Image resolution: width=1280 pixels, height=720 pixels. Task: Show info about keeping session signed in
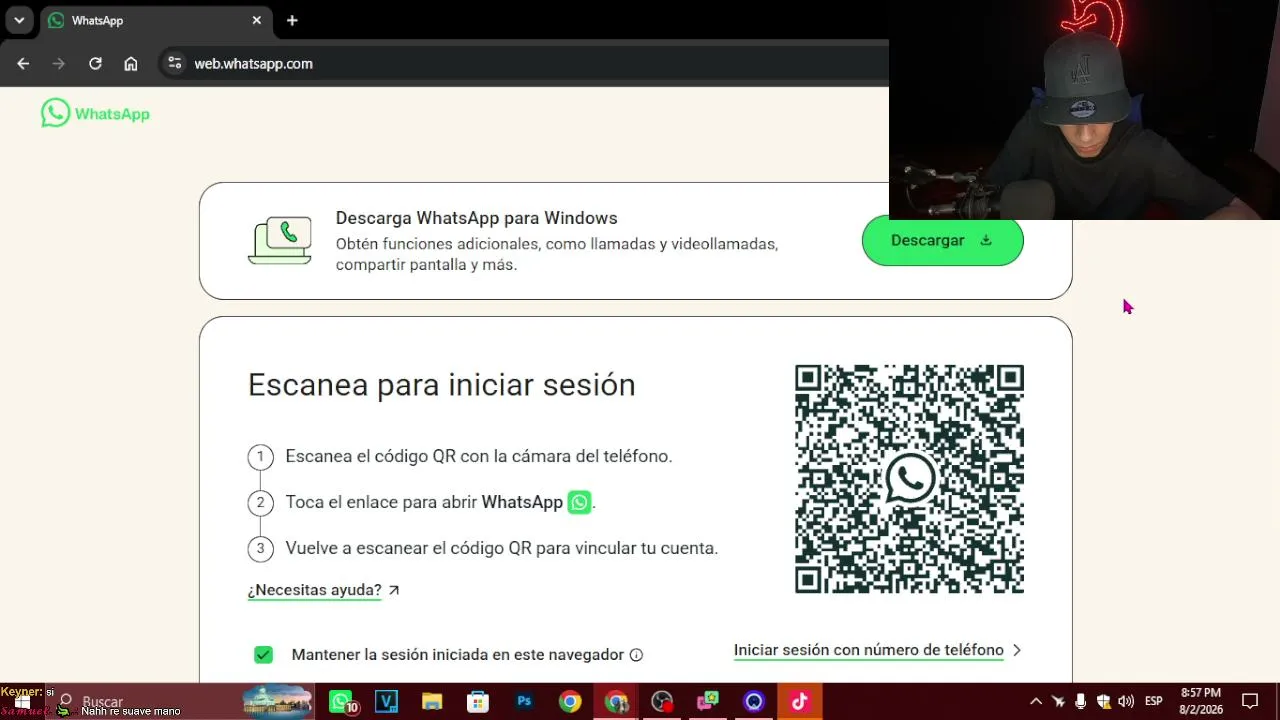click(x=636, y=655)
